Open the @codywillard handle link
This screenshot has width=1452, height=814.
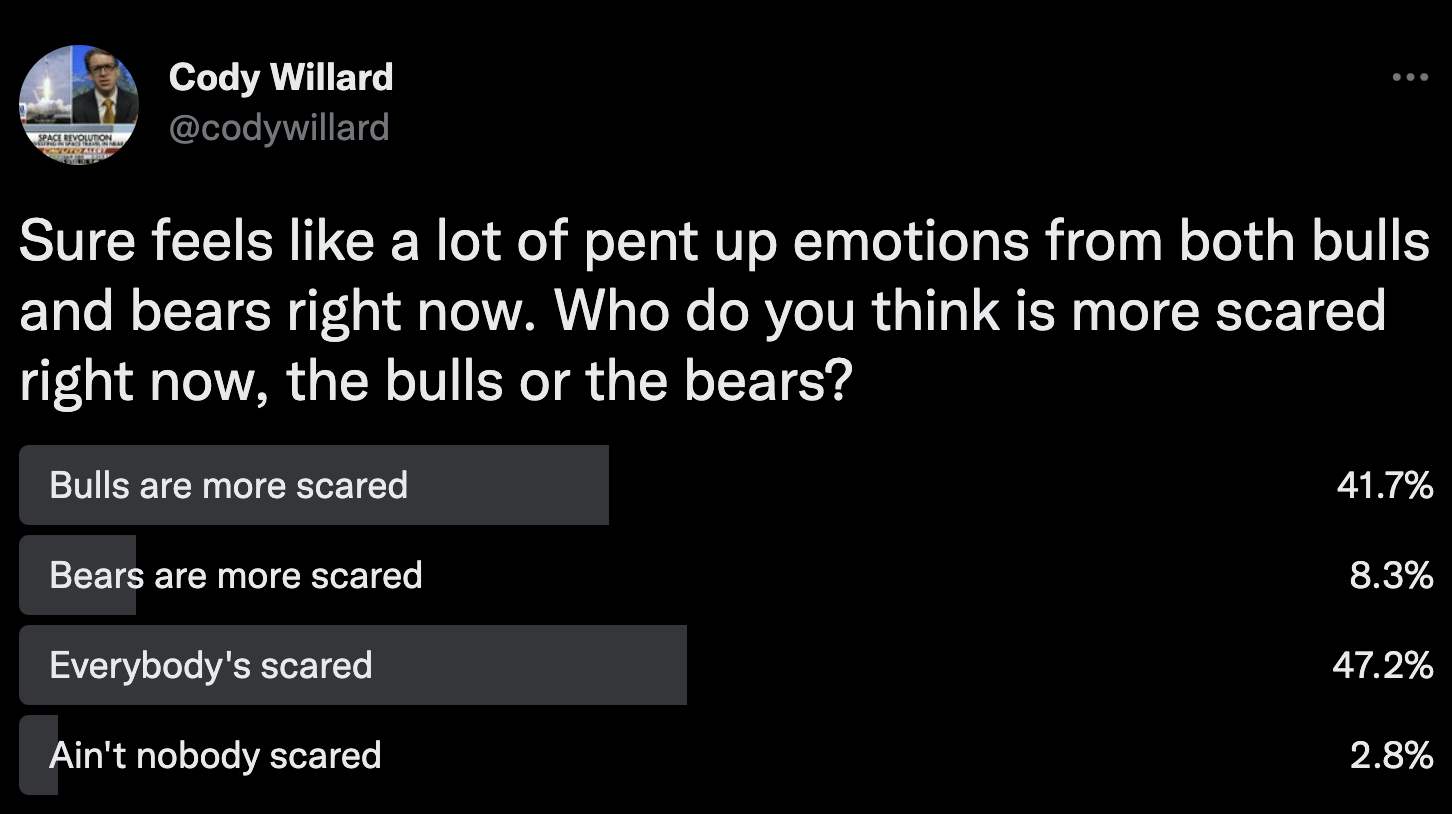279,128
